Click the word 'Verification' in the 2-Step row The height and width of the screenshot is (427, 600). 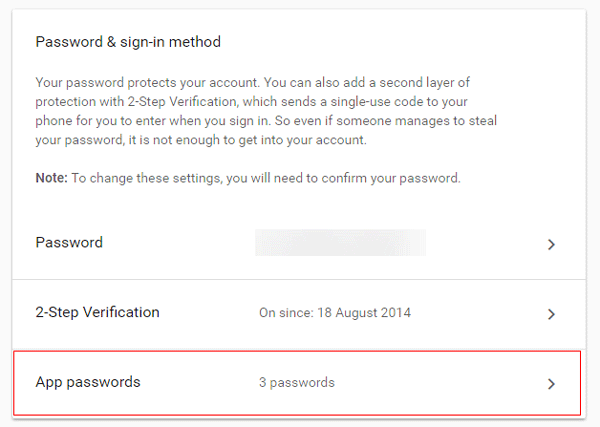(121, 313)
